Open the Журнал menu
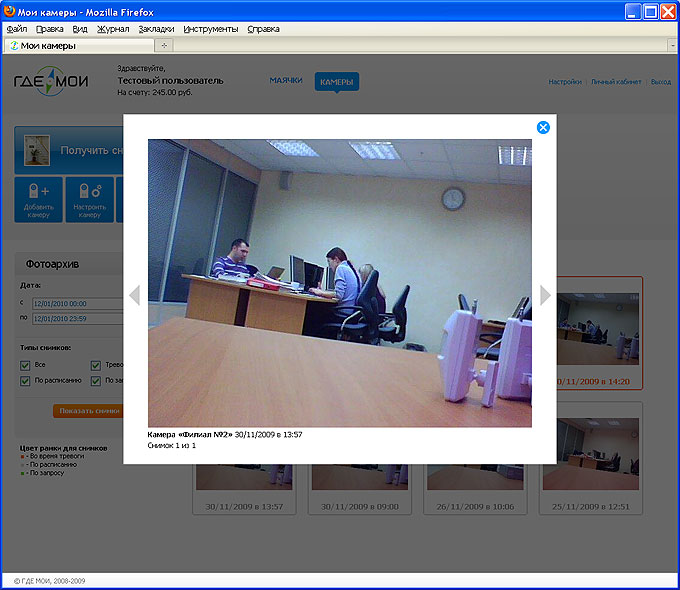The image size is (680, 590). pyautogui.click(x=113, y=29)
